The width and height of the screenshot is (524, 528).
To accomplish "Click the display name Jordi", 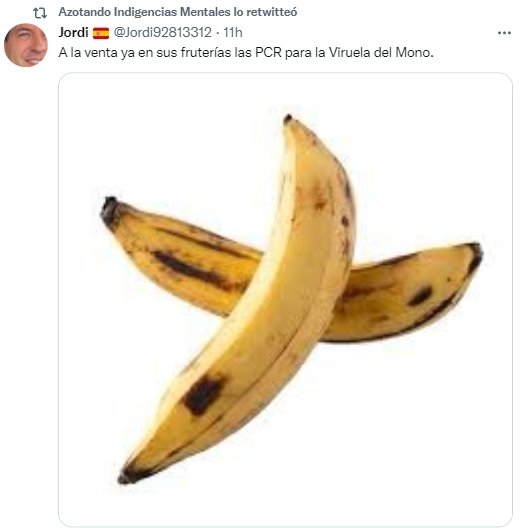I will 73,32.
